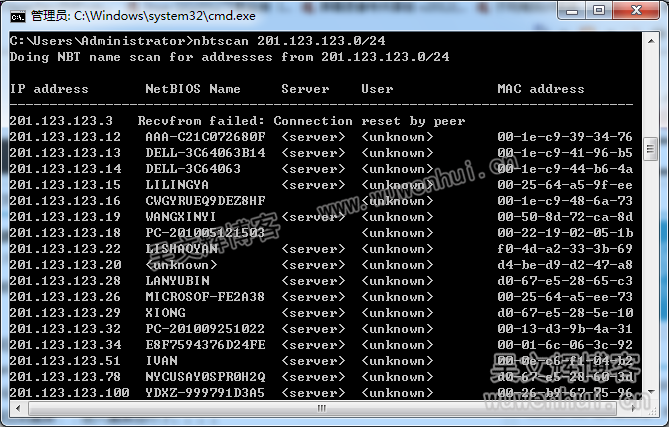
Task: Click the 'NetBIOS Name' column header text
Action: [x=193, y=89]
